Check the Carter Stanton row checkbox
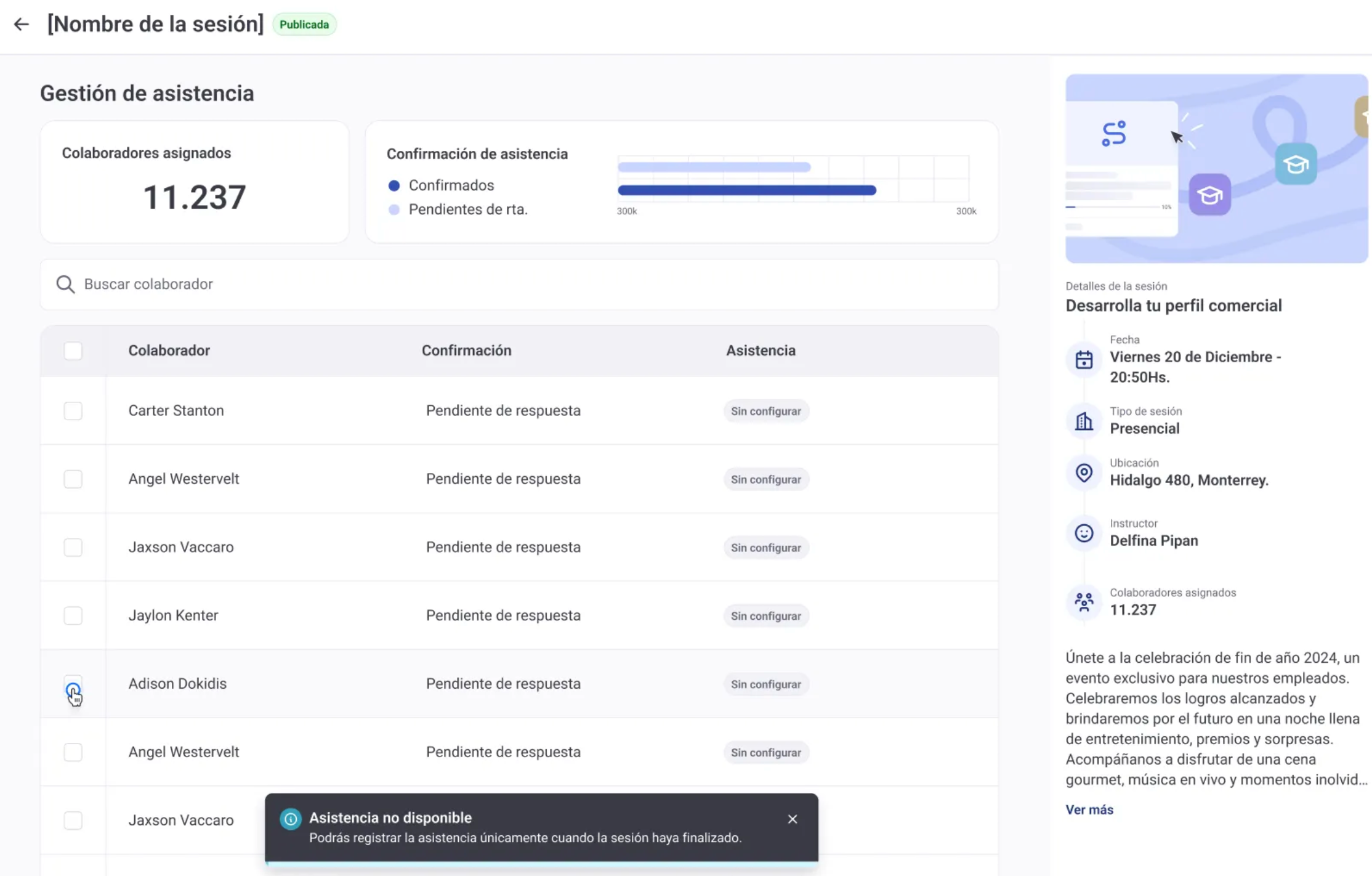The height and width of the screenshot is (876, 1372). pyautogui.click(x=73, y=411)
